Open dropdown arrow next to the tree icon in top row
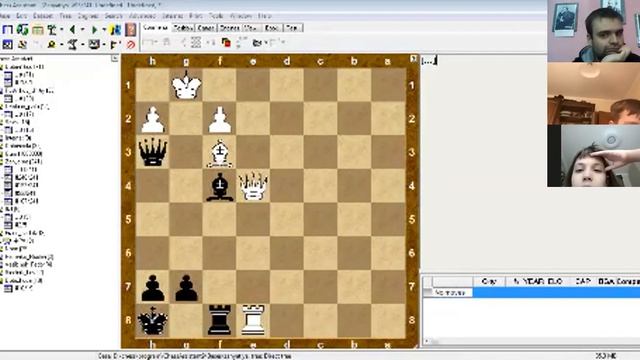 pos(61,29)
